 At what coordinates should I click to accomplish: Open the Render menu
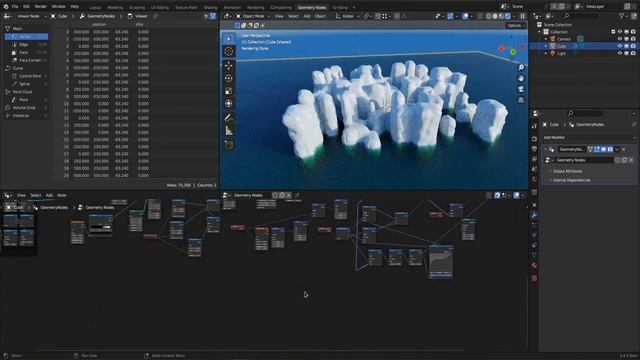click(x=40, y=7)
